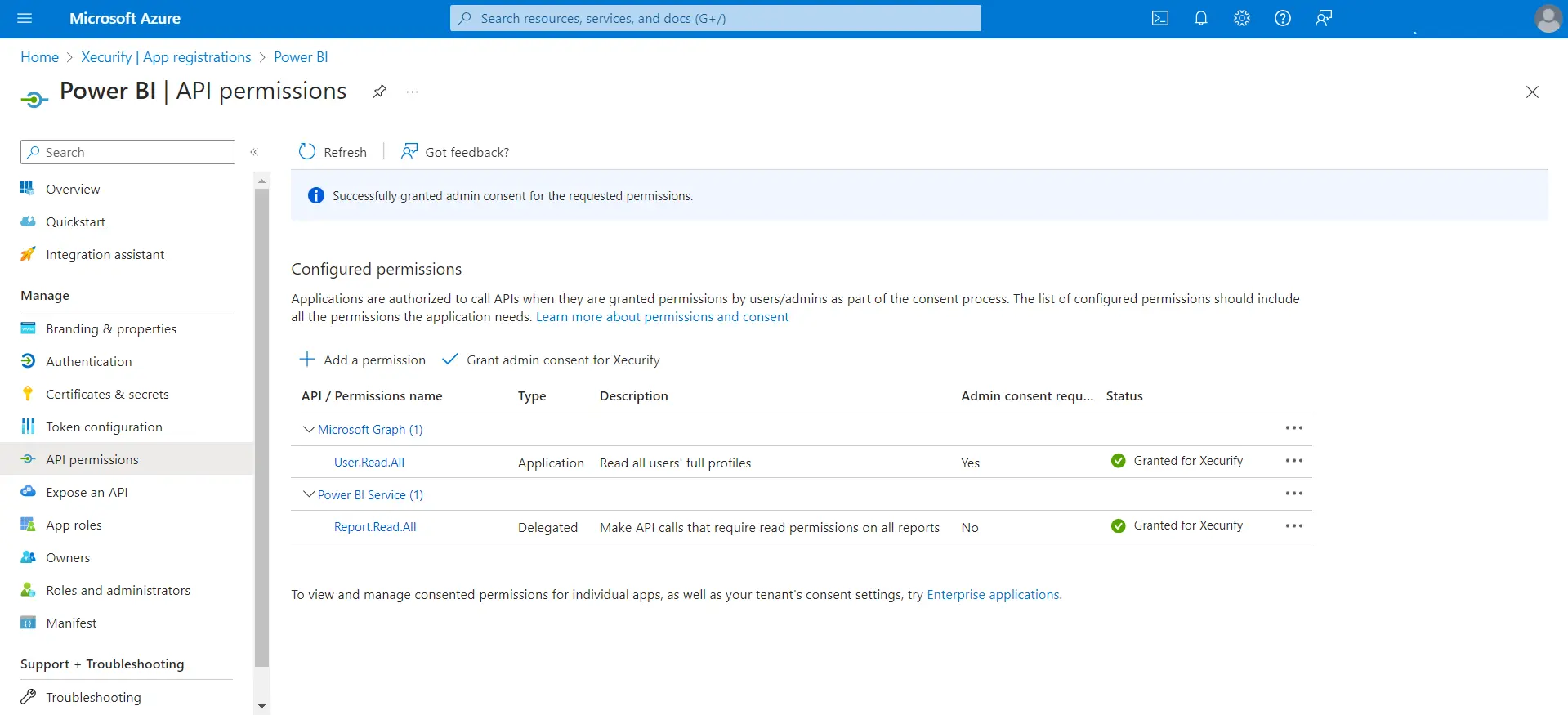1568x715 pixels.
Task: Collapse the Power BI Service (1) group
Action: 309,494
